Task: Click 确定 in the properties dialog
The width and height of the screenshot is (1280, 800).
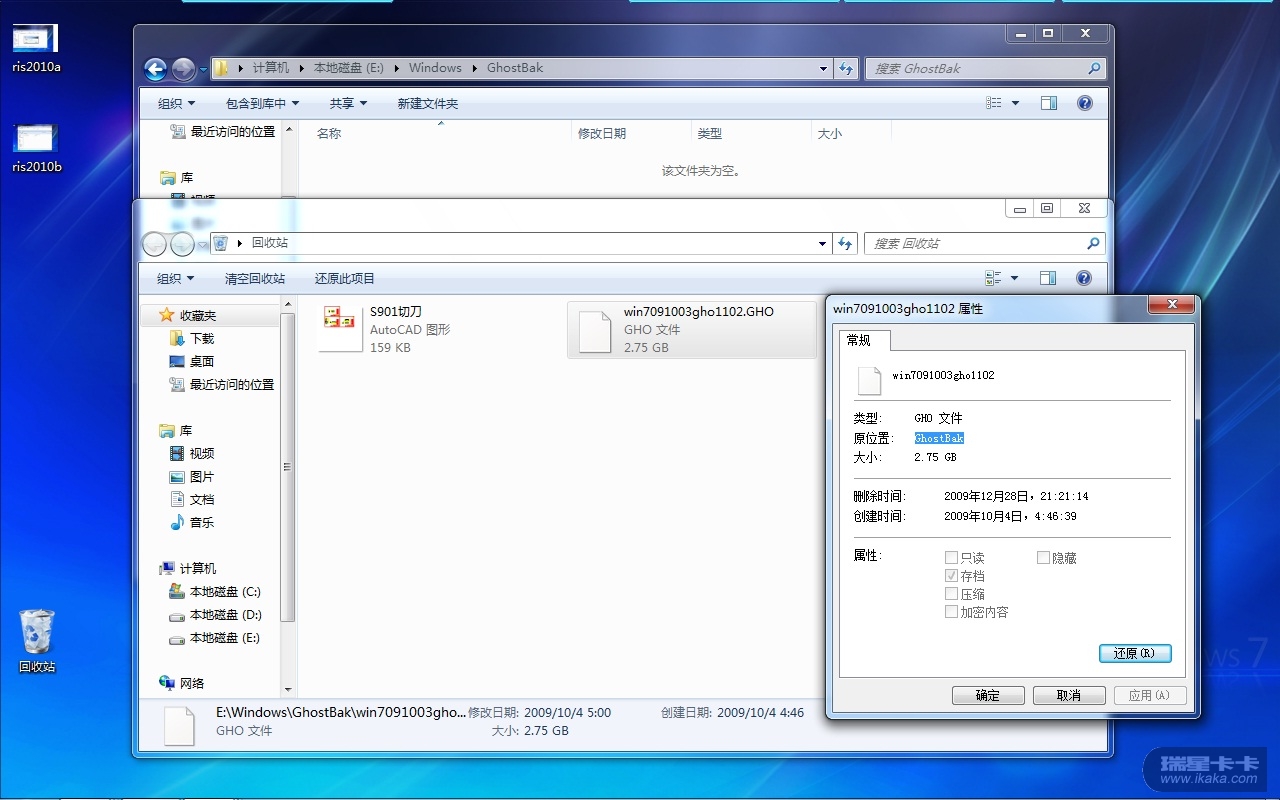Action: point(987,696)
